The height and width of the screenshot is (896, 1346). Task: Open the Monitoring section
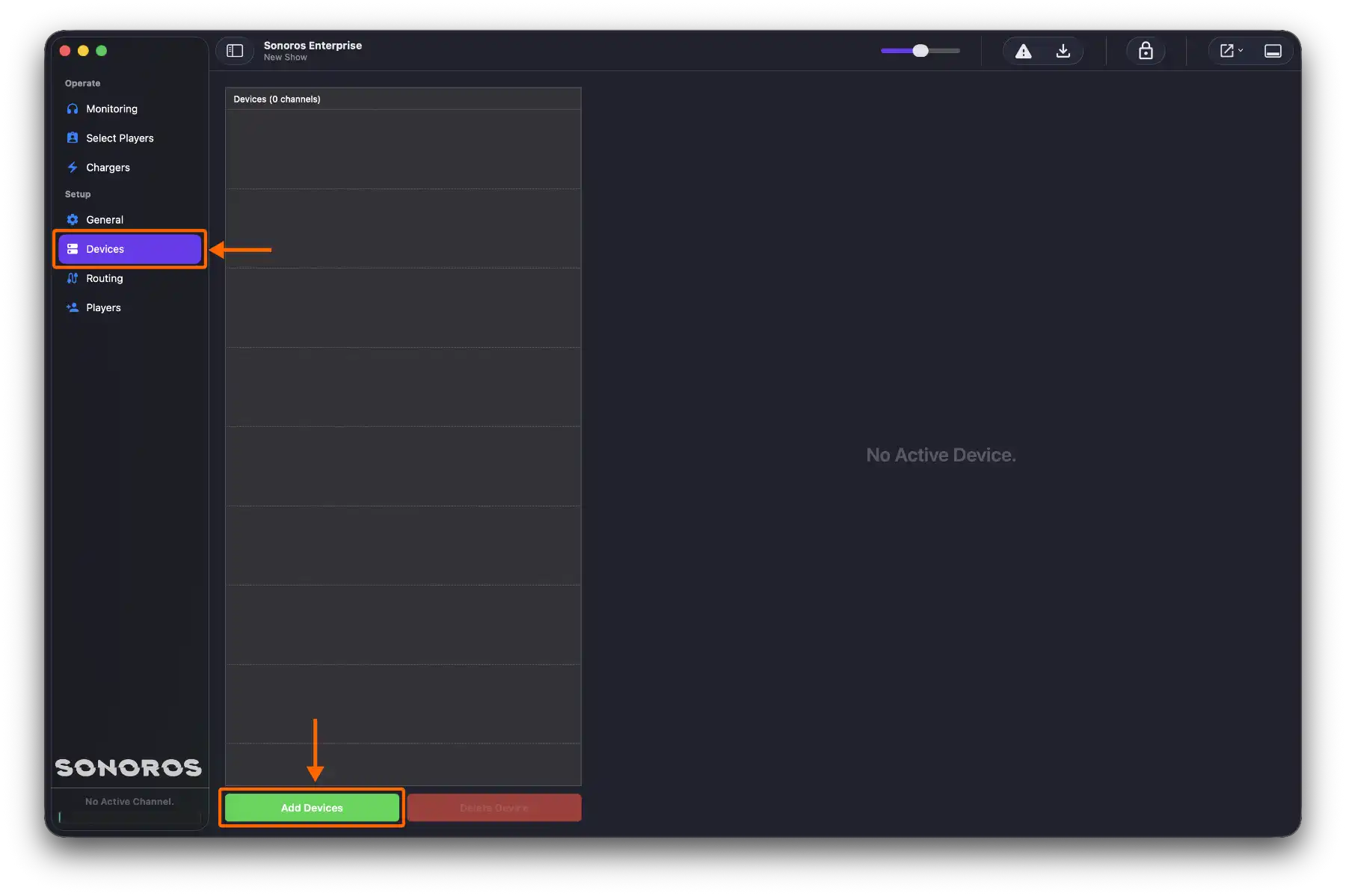(x=129, y=108)
